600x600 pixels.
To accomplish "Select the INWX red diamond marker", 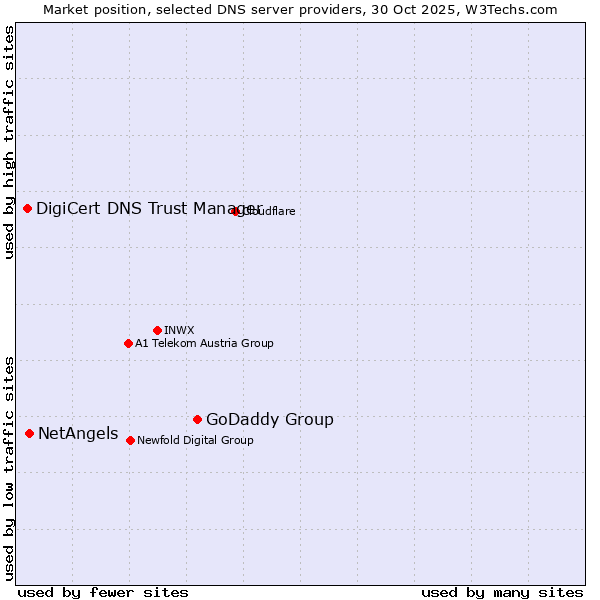I will pos(157,330).
